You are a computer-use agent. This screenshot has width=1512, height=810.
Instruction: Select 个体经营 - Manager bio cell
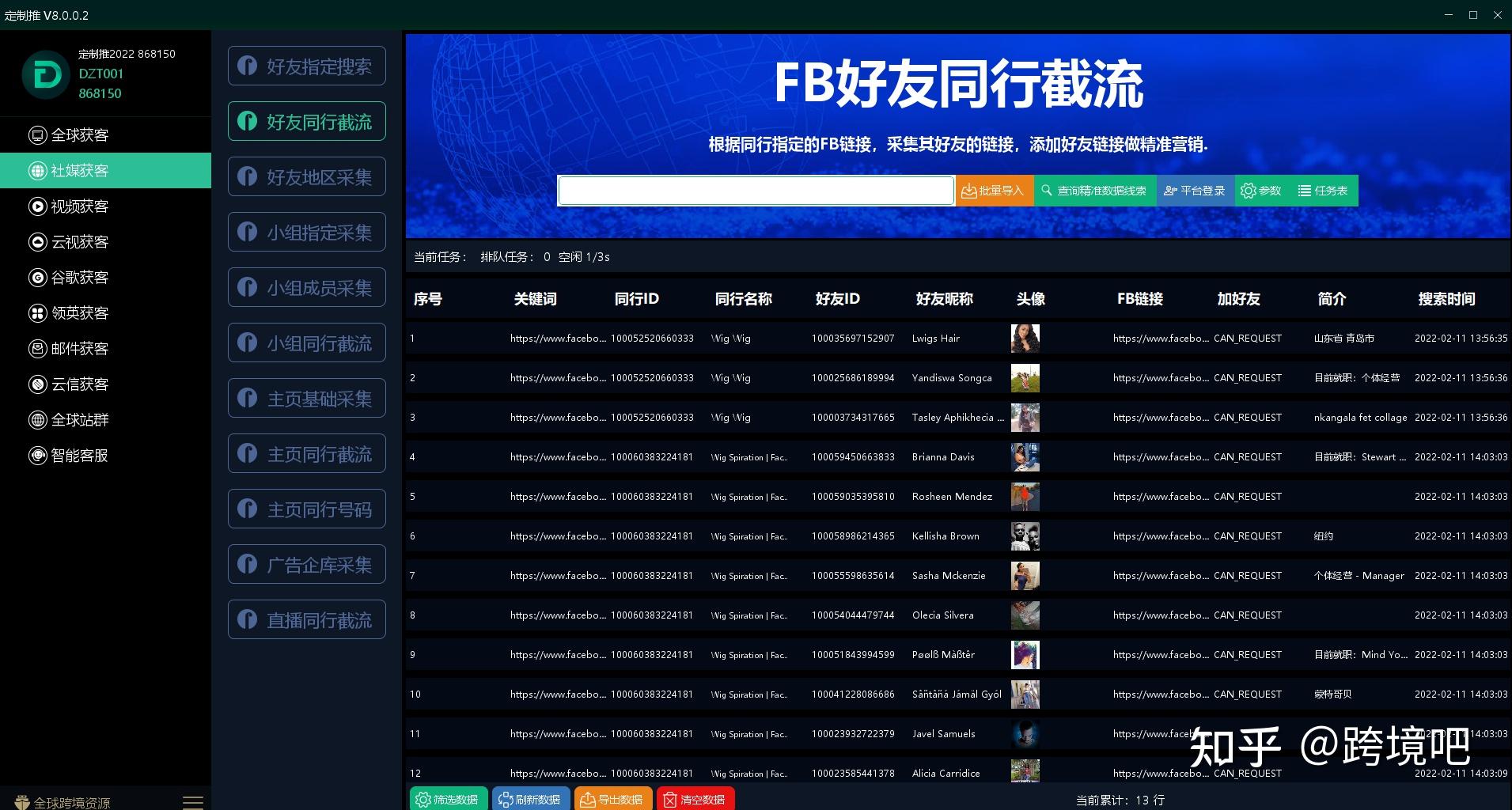(x=1359, y=576)
